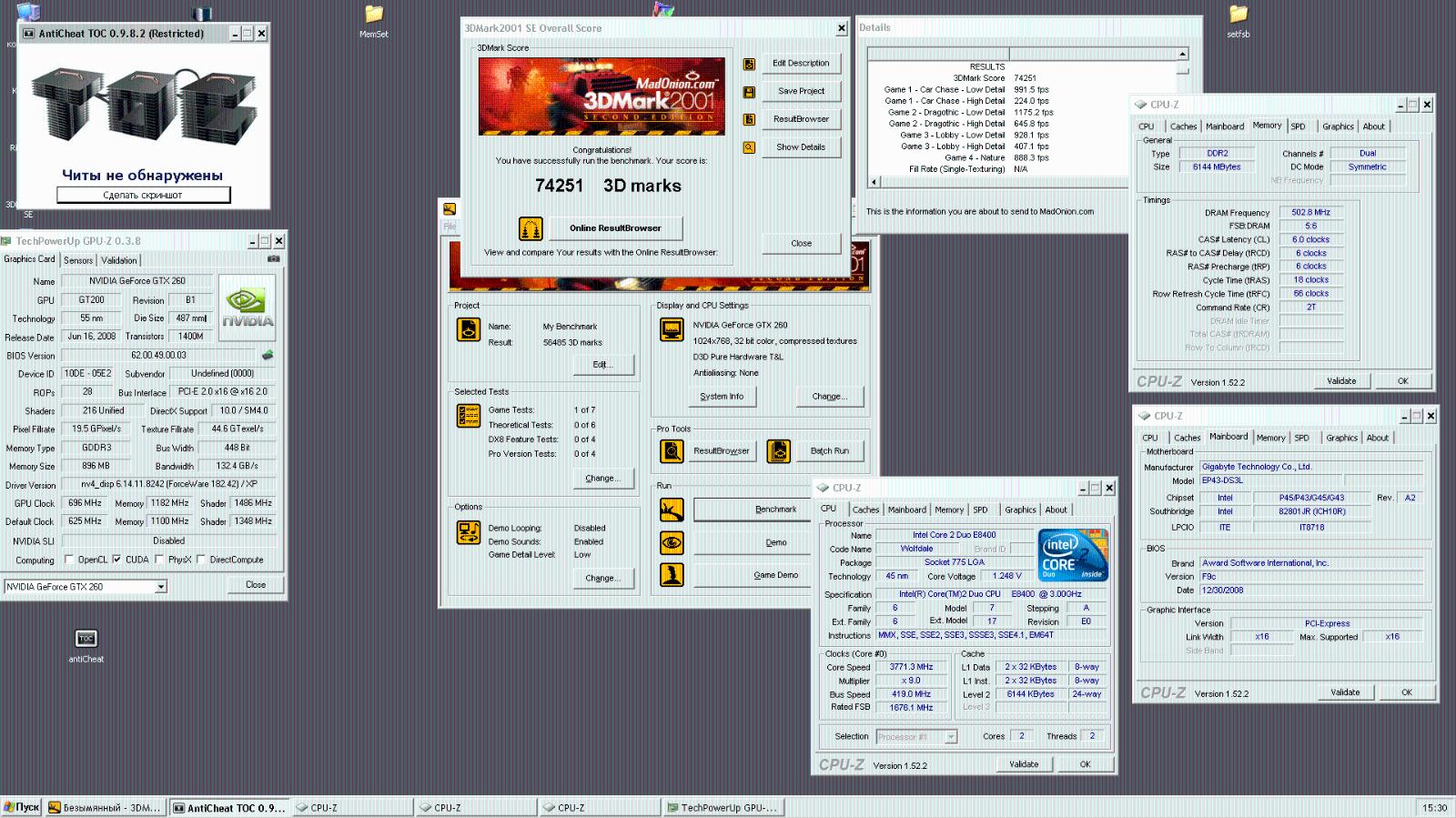Click the Online ResultBrowser icon

coord(531,228)
